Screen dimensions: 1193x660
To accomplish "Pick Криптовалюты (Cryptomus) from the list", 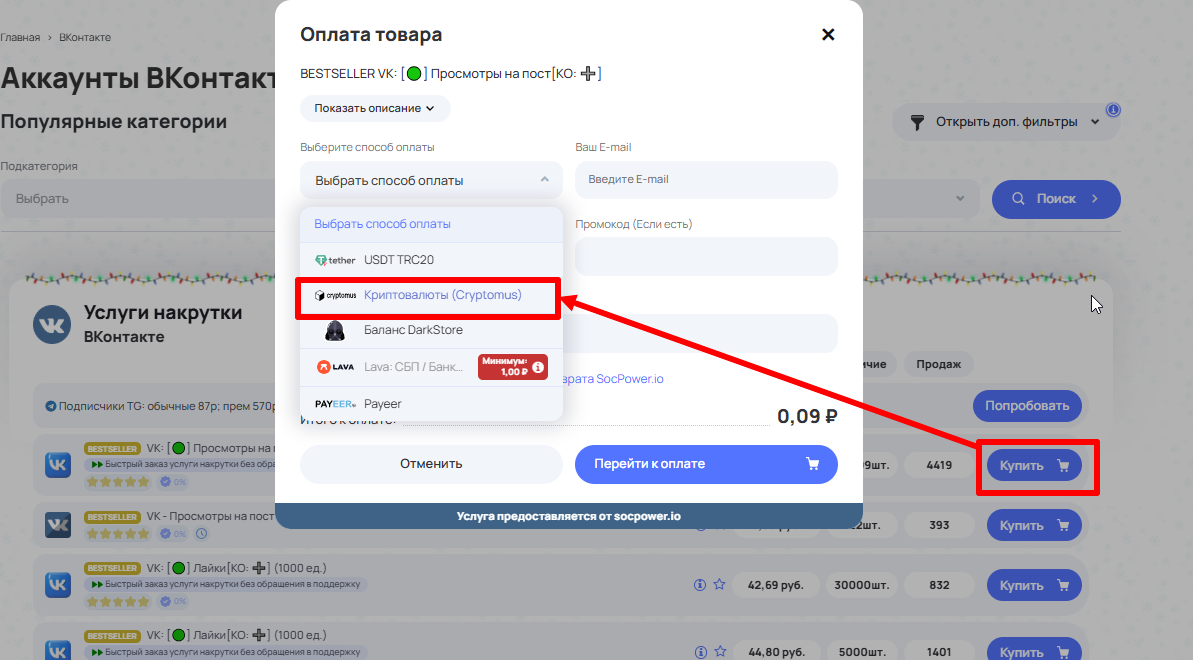I will [x=431, y=295].
